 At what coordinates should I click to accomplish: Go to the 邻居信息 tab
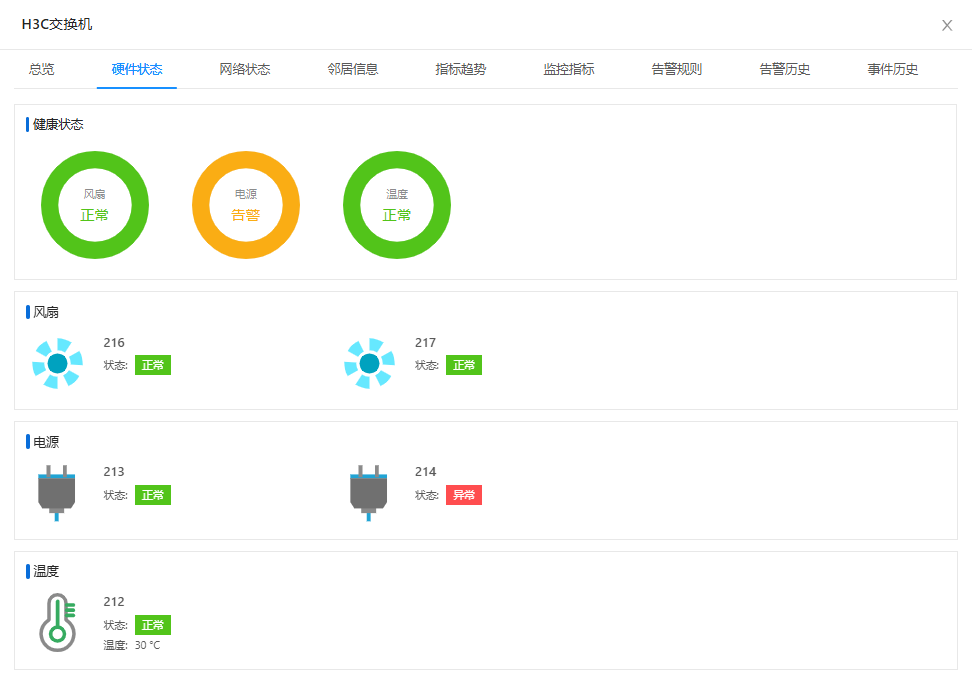[x=353, y=70]
